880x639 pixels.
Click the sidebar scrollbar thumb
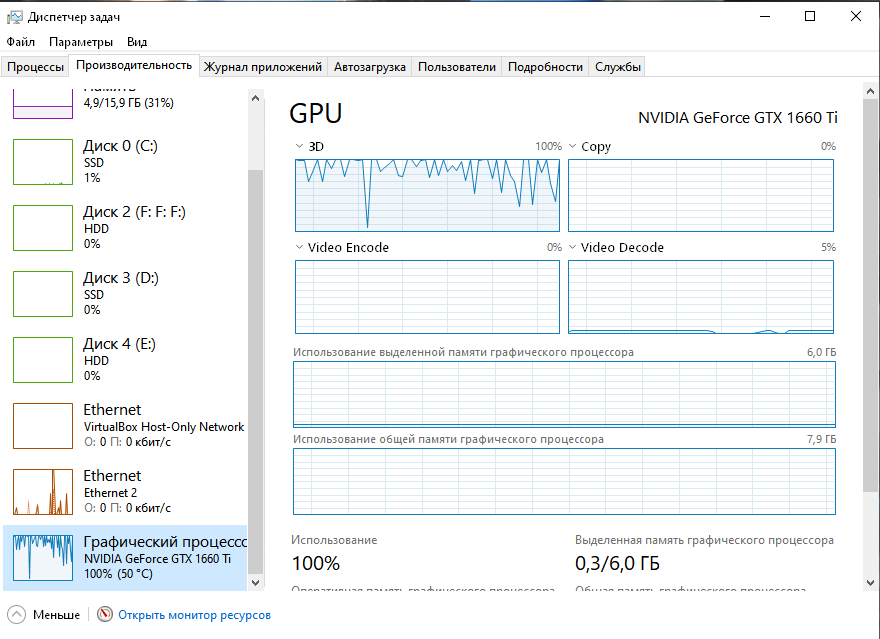[x=255, y=370]
